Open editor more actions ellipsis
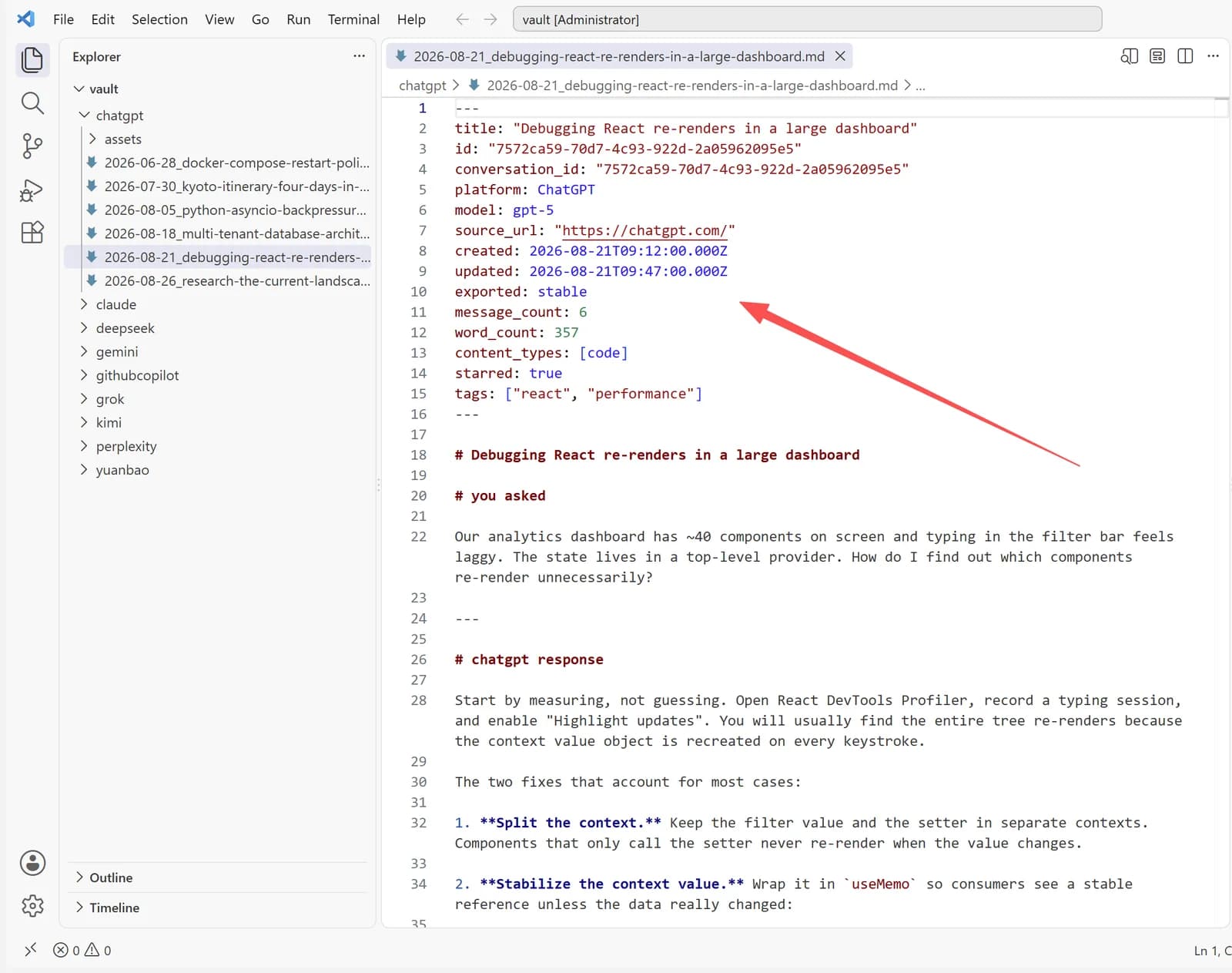The height and width of the screenshot is (973, 1232). tap(1213, 56)
